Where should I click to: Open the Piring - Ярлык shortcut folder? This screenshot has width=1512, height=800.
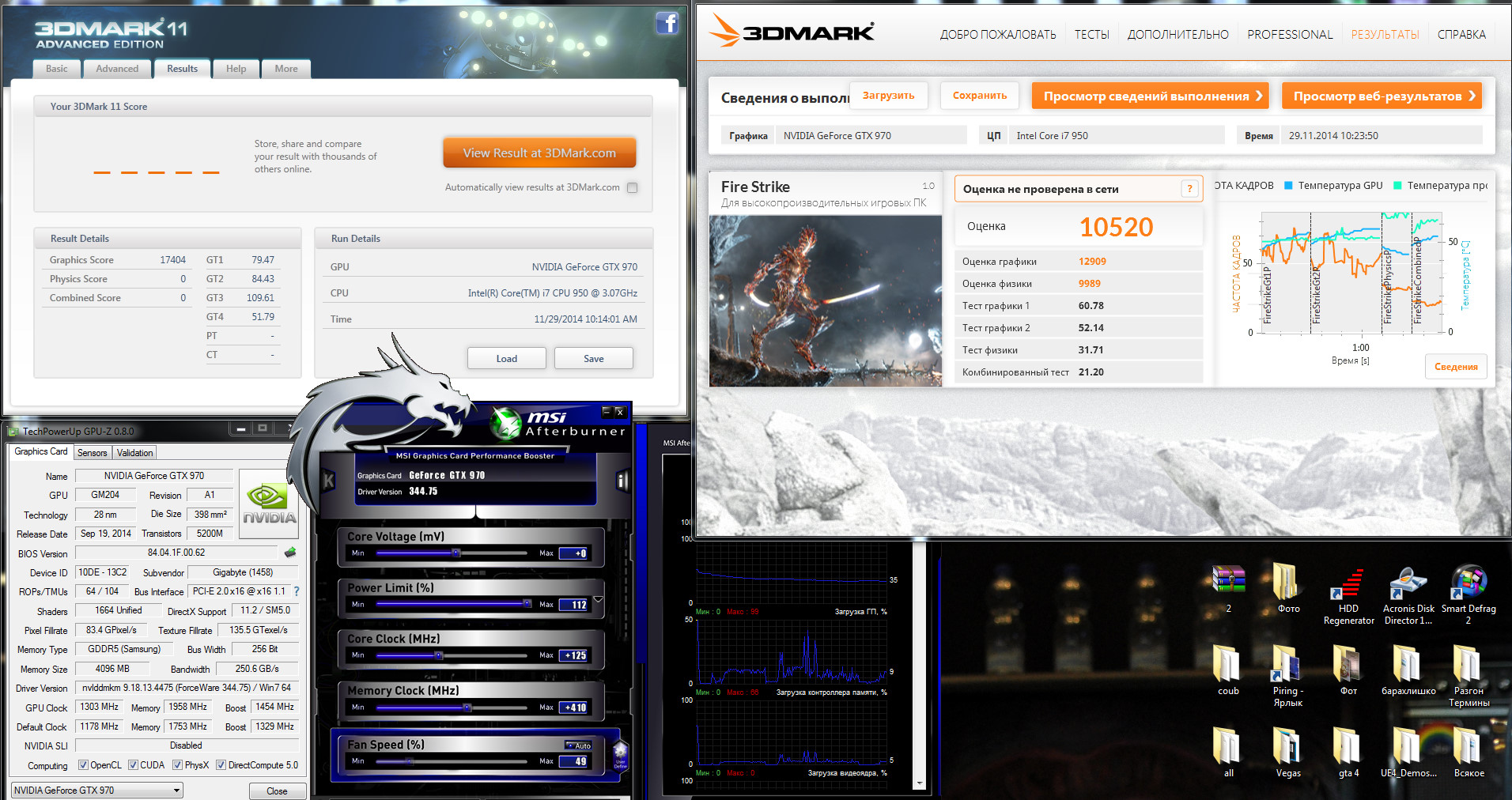point(1288,677)
